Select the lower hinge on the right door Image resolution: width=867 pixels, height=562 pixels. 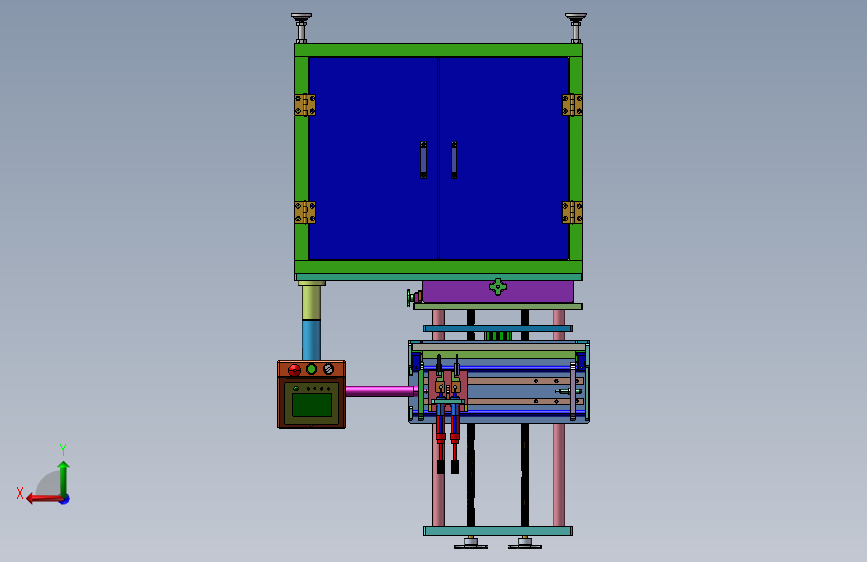(x=572, y=212)
